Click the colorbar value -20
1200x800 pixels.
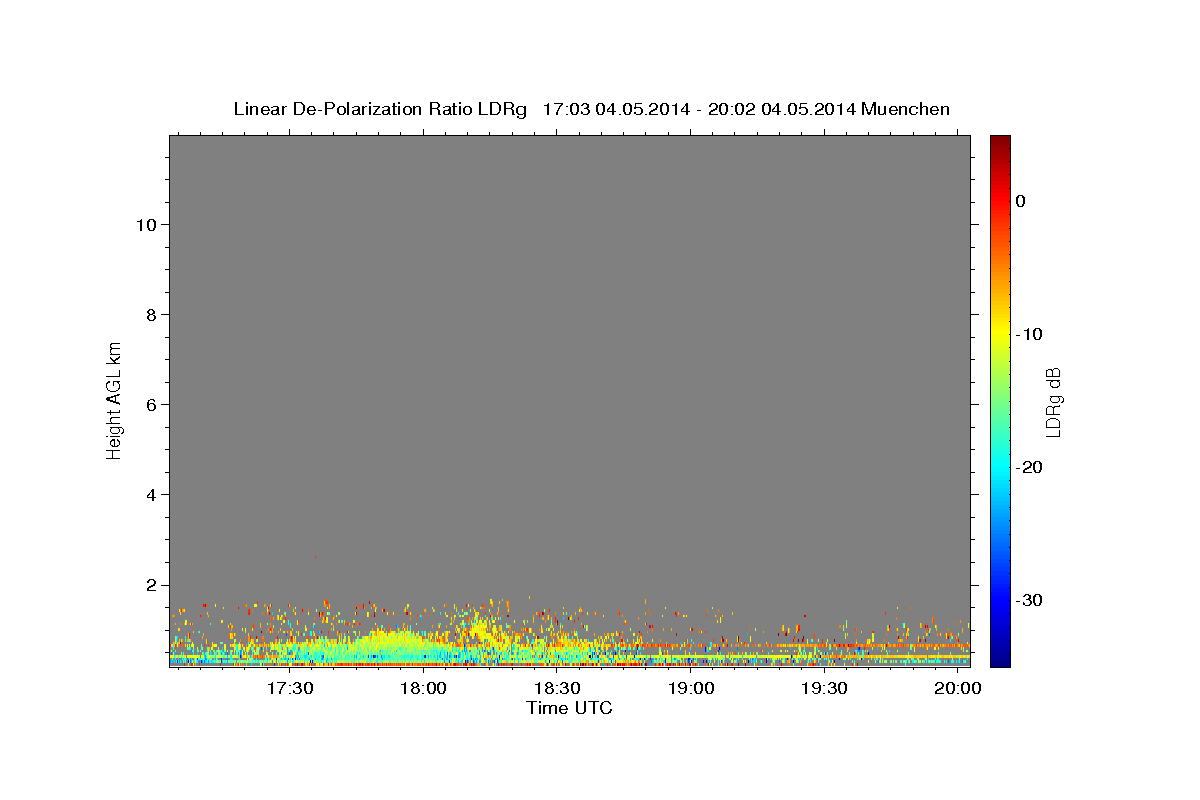[x=1030, y=467]
